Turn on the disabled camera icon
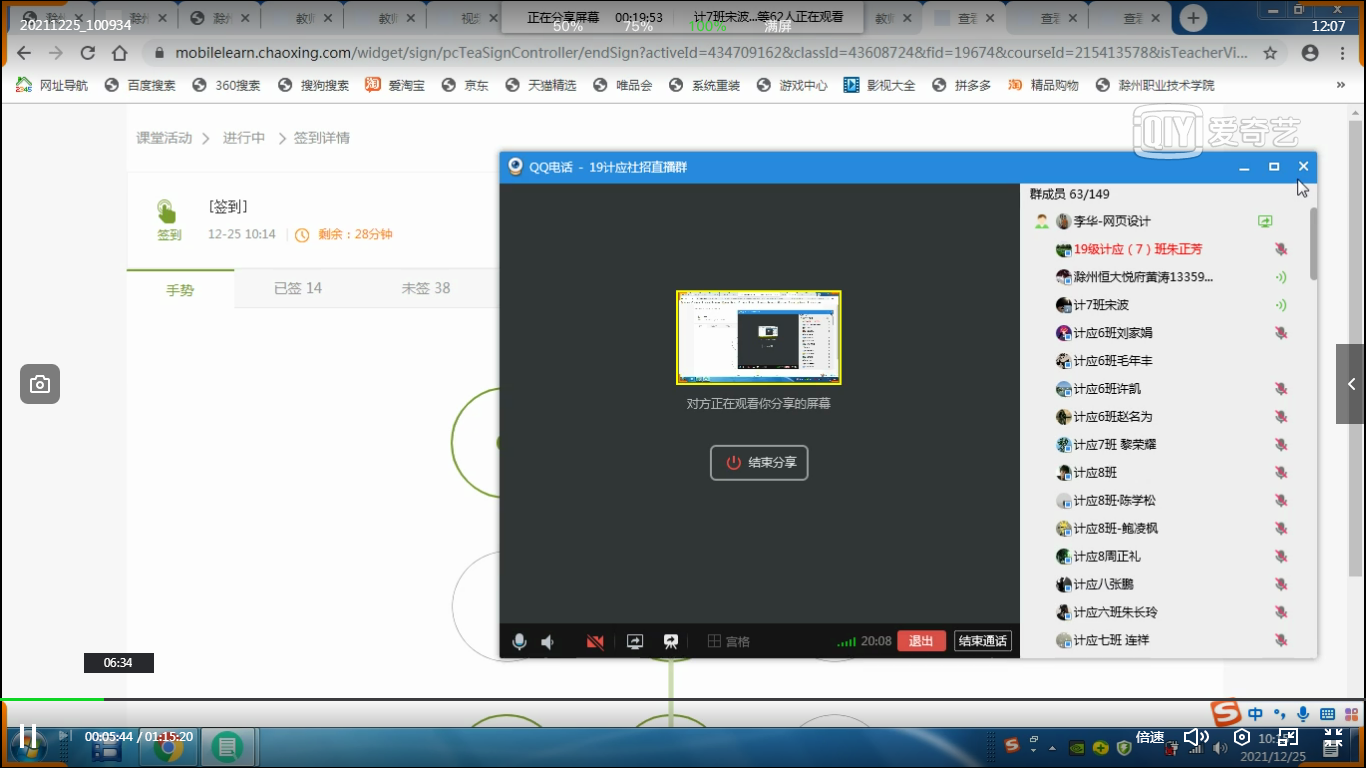This screenshot has height=768, width=1366. coord(595,642)
